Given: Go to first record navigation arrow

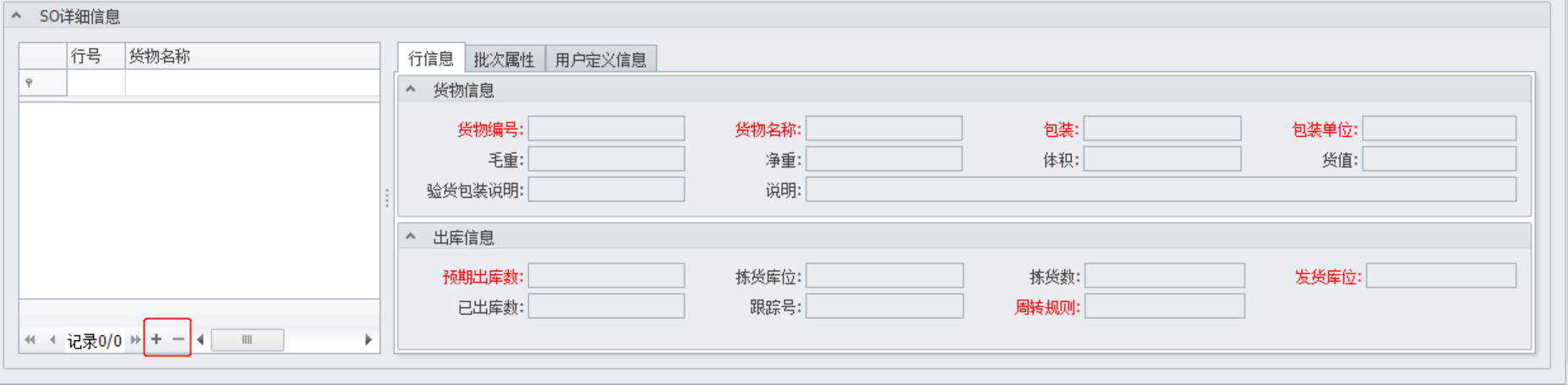Looking at the screenshot, I should click(x=30, y=340).
